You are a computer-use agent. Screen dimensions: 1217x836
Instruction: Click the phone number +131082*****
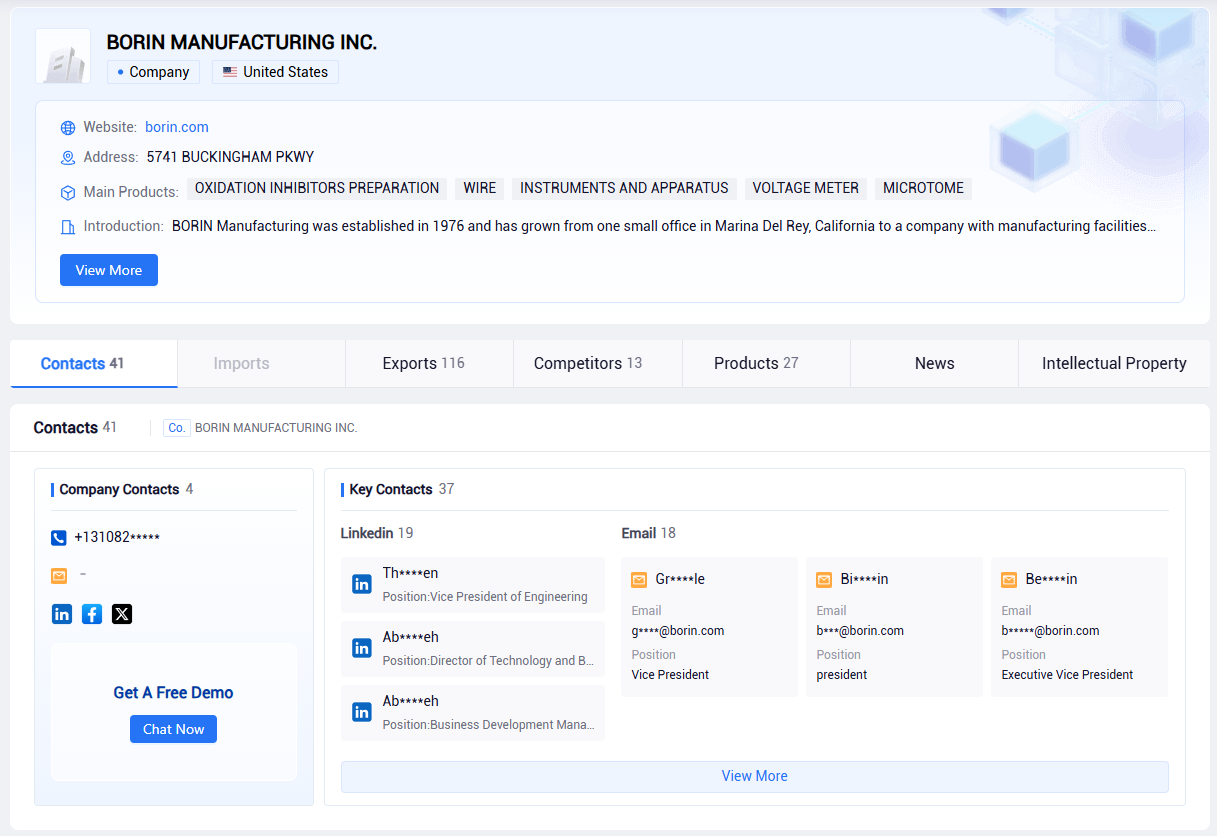[117, 537]
